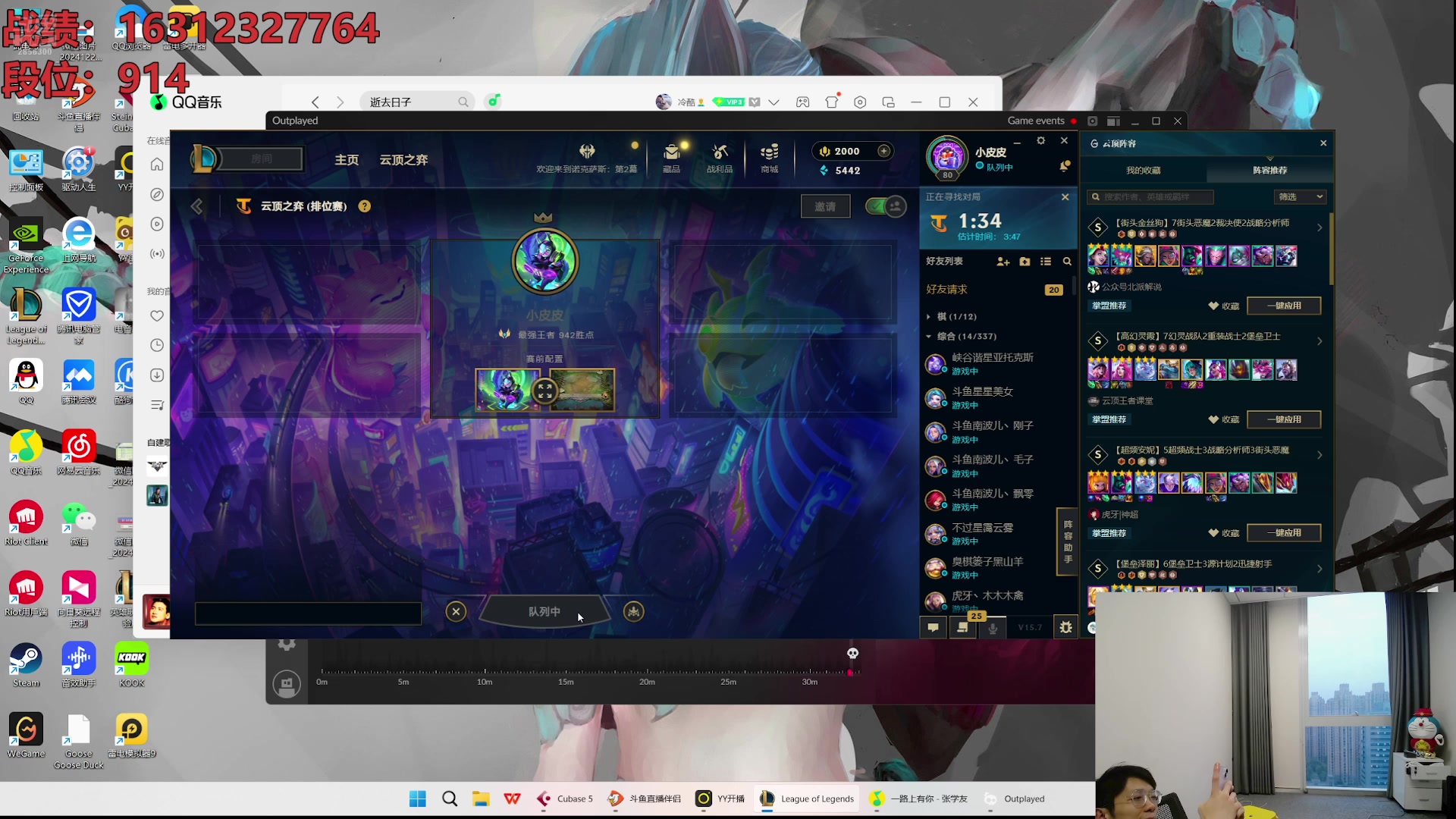Click the question mark help icon beside 云顶之弈 (排位赛)
This screenshot has width=1456, height=819.
click(x=365, y=206)
